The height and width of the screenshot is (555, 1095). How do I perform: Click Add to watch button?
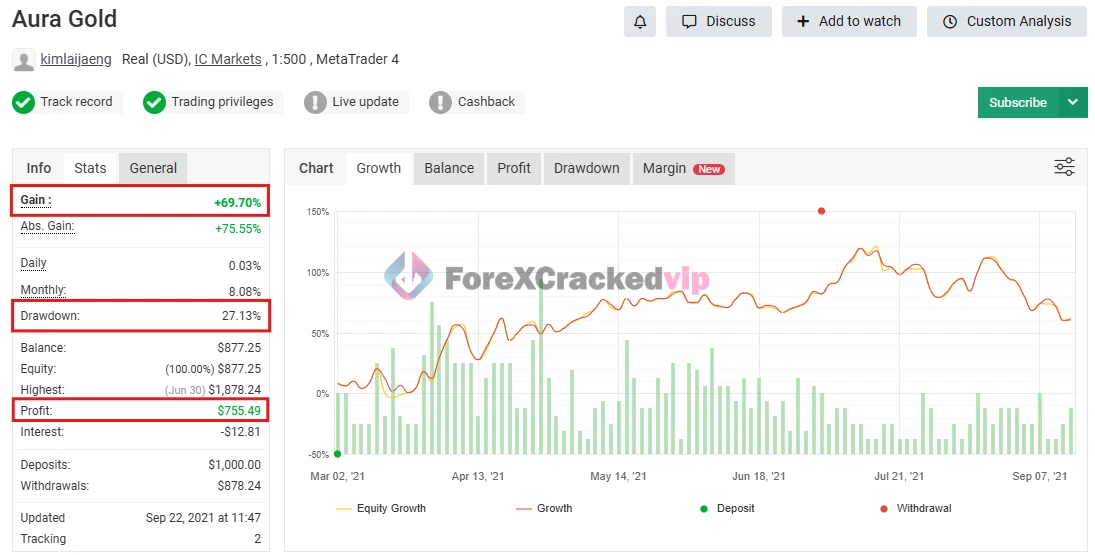[x=849, y=22]
